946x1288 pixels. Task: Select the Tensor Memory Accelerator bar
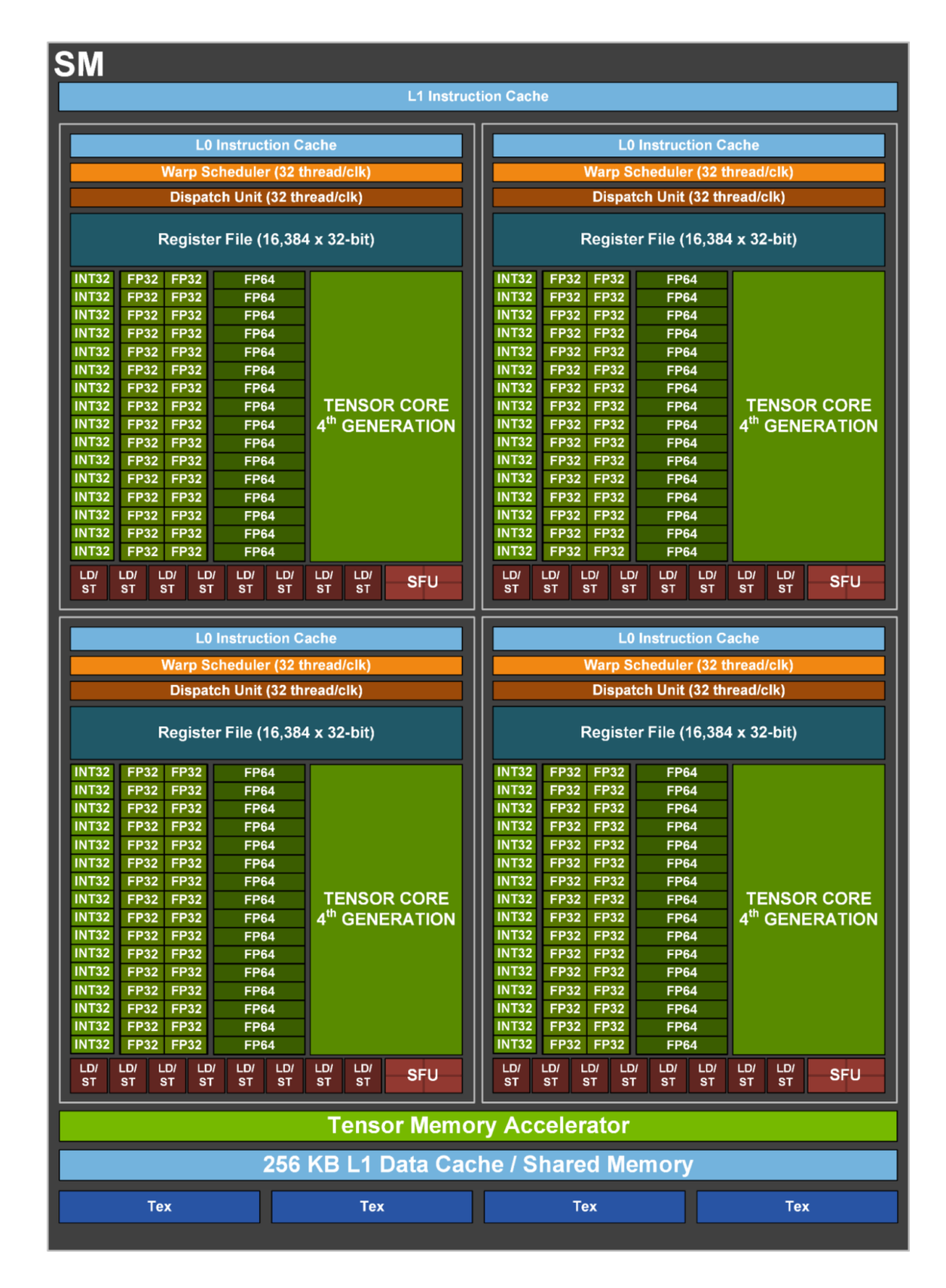point(478,1126)
